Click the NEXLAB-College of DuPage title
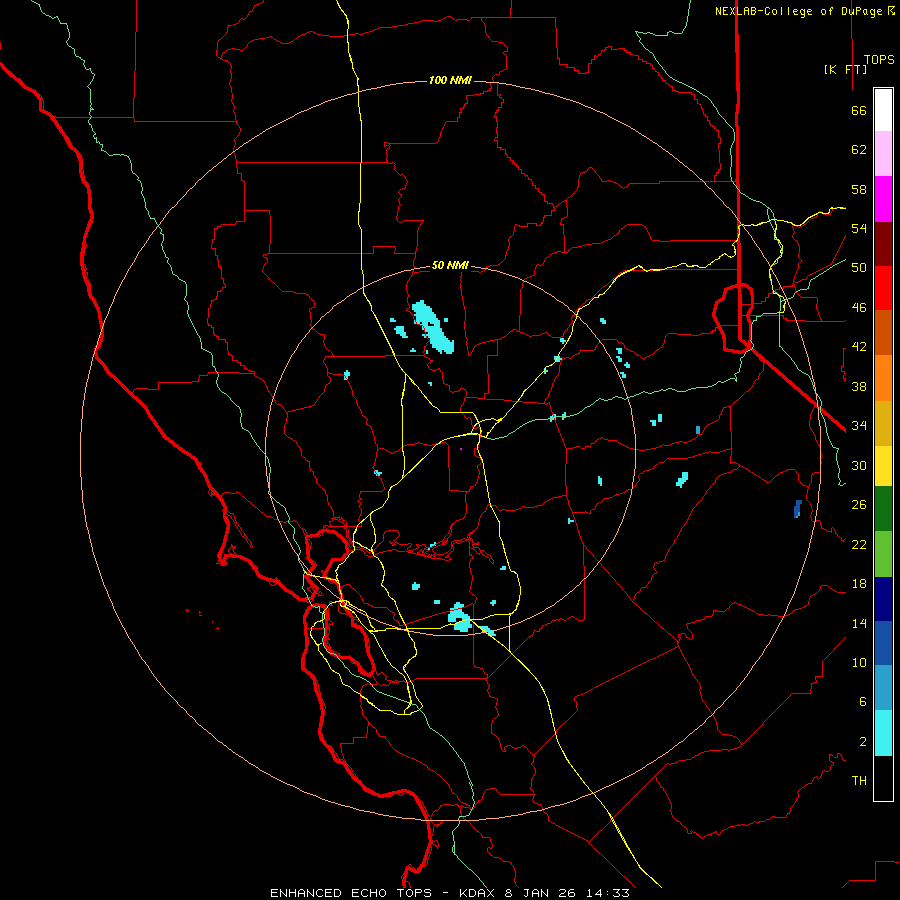This screenshot has height=900, width=900. [x=804, y=11]
